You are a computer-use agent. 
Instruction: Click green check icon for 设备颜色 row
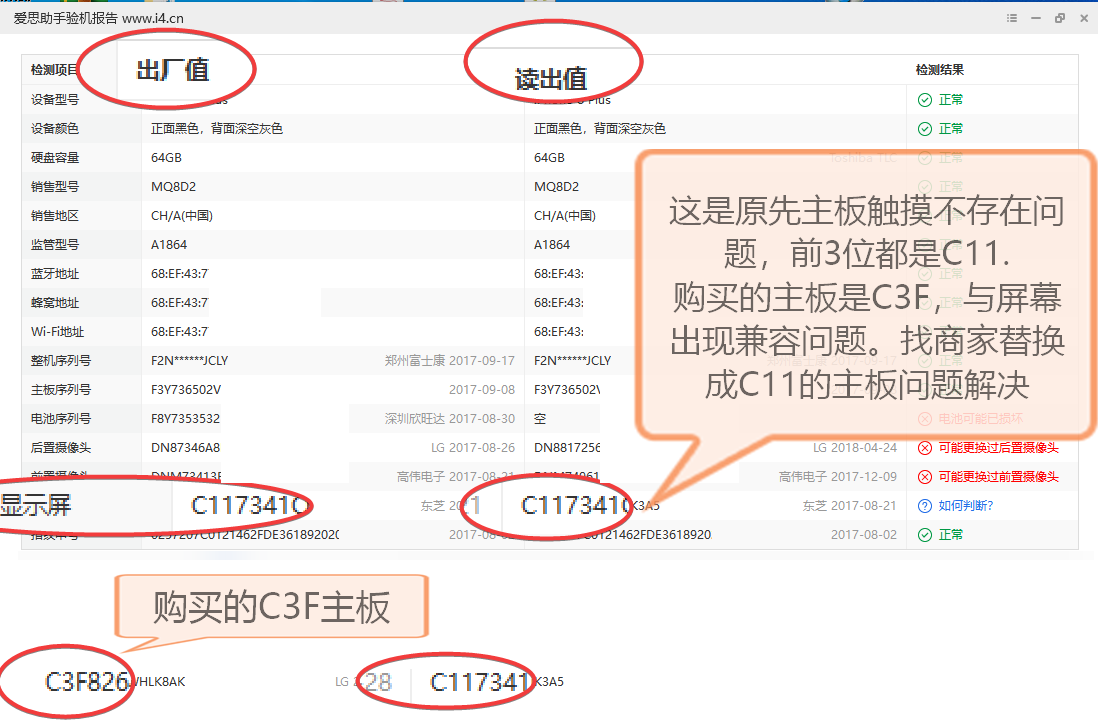tap(924, 129)
